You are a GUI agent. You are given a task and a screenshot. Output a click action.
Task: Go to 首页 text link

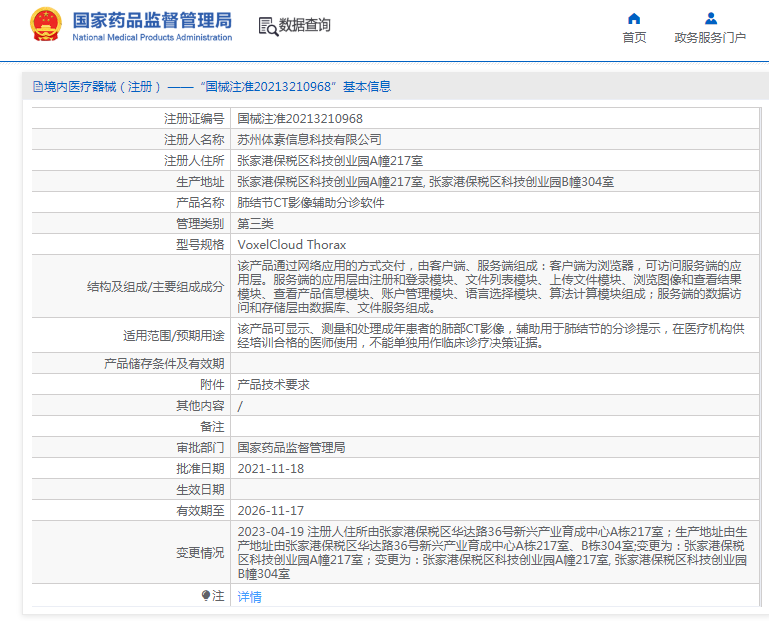pos(634,37)
